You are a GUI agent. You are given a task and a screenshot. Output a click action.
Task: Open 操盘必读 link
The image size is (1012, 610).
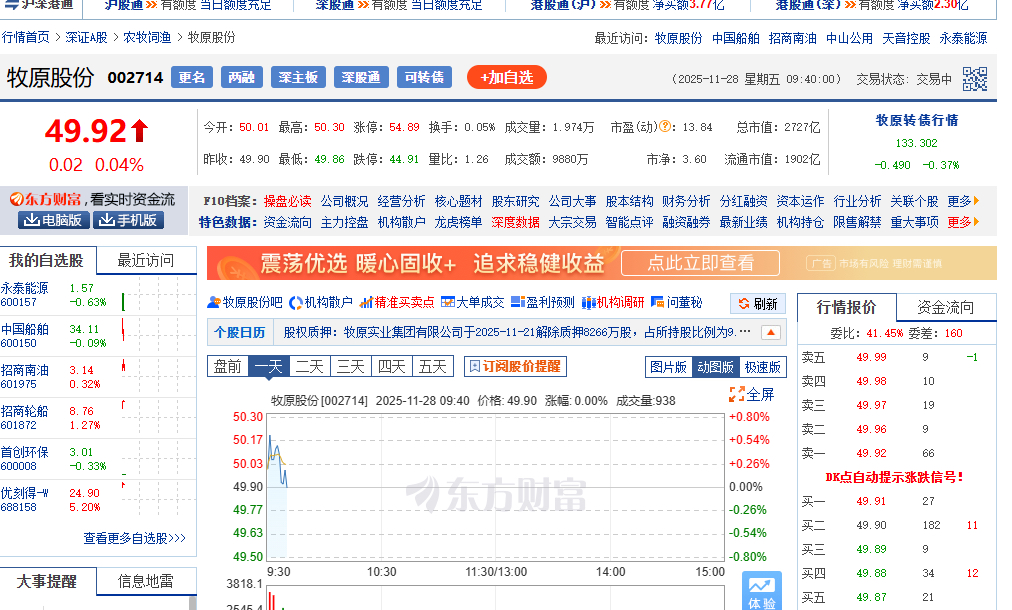tap(287, 201)
